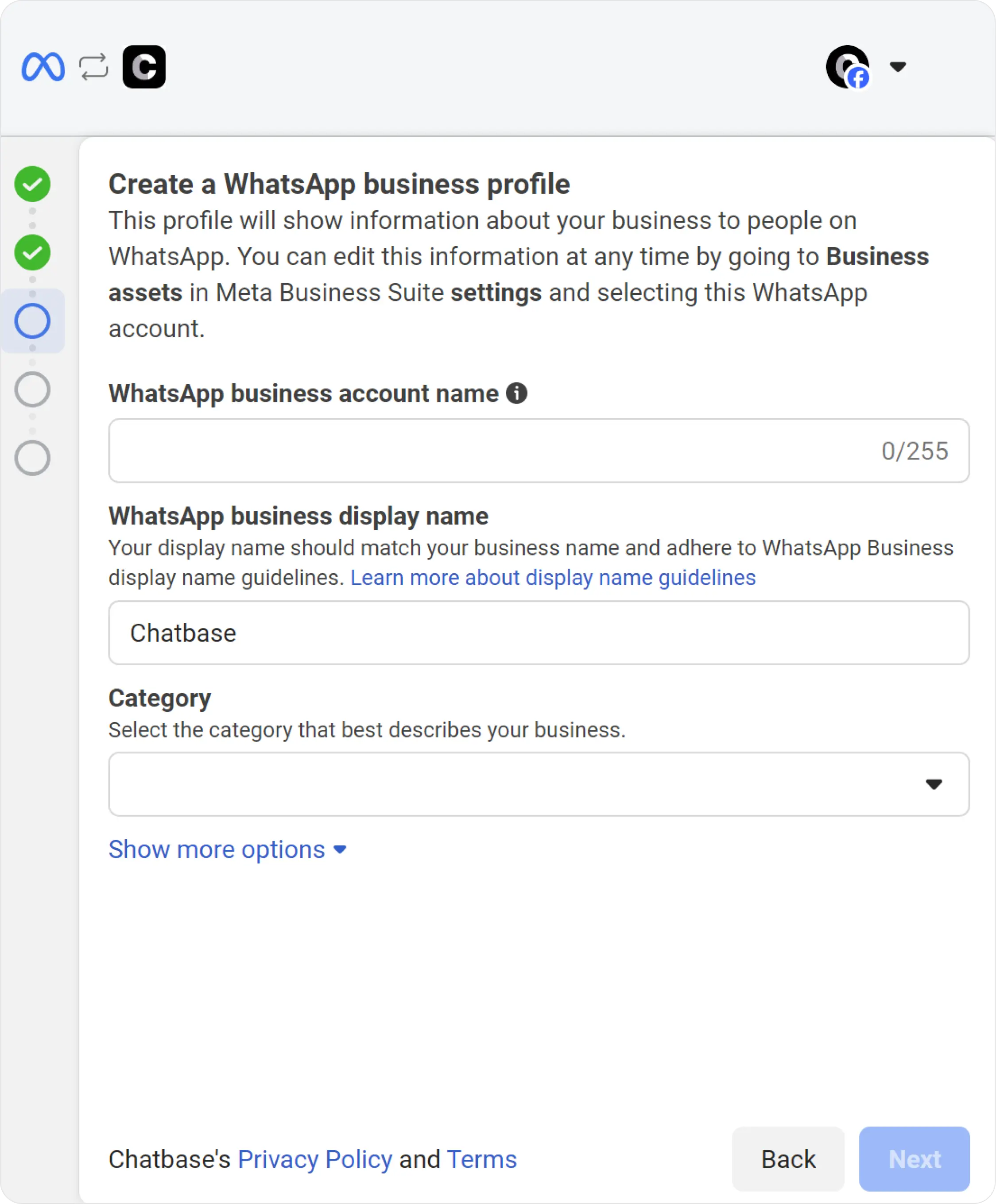
Task: Click the Back button
Action: click(x=788, y=1159)
